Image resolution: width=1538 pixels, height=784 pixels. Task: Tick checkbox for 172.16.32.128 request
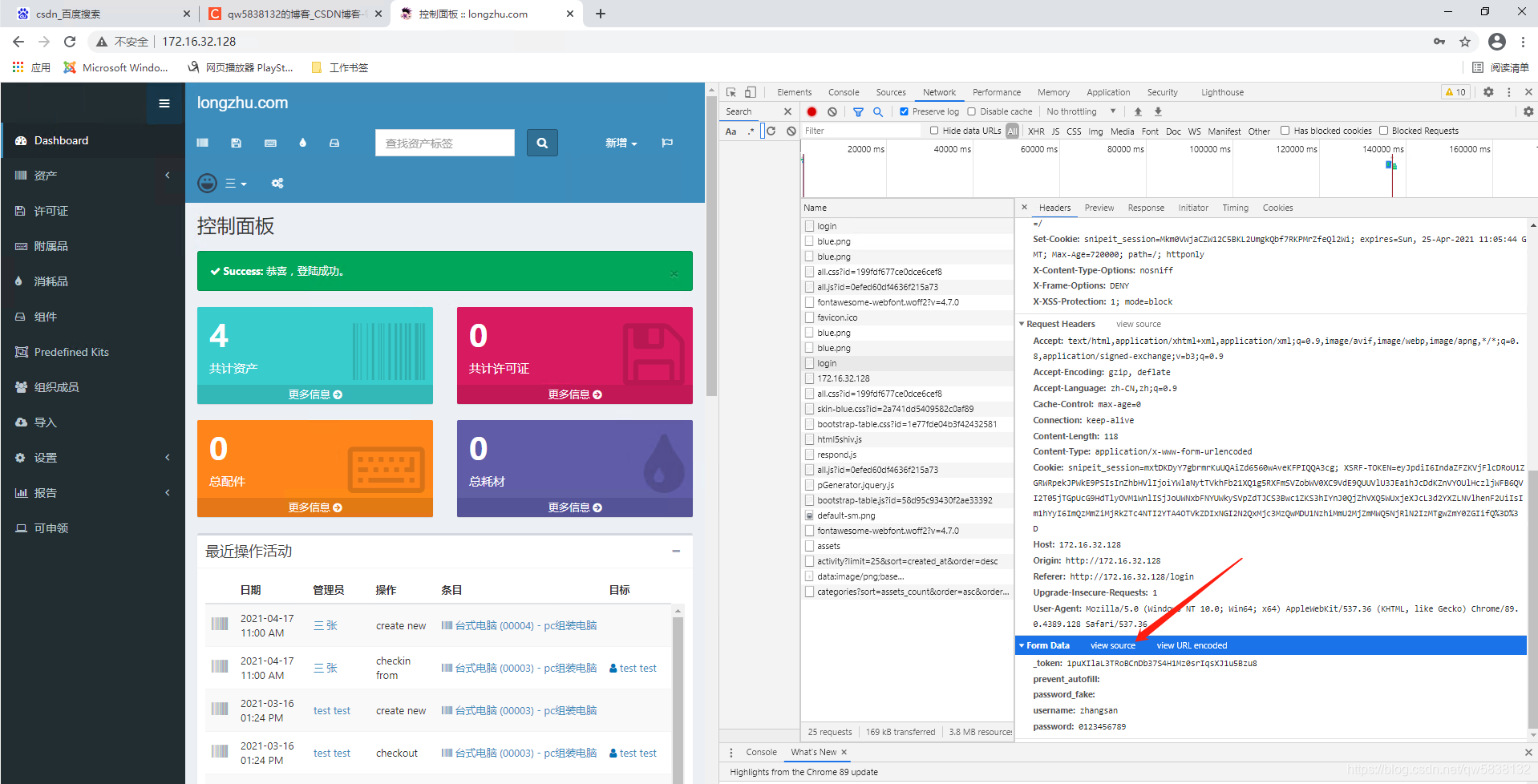pos(810,378)
